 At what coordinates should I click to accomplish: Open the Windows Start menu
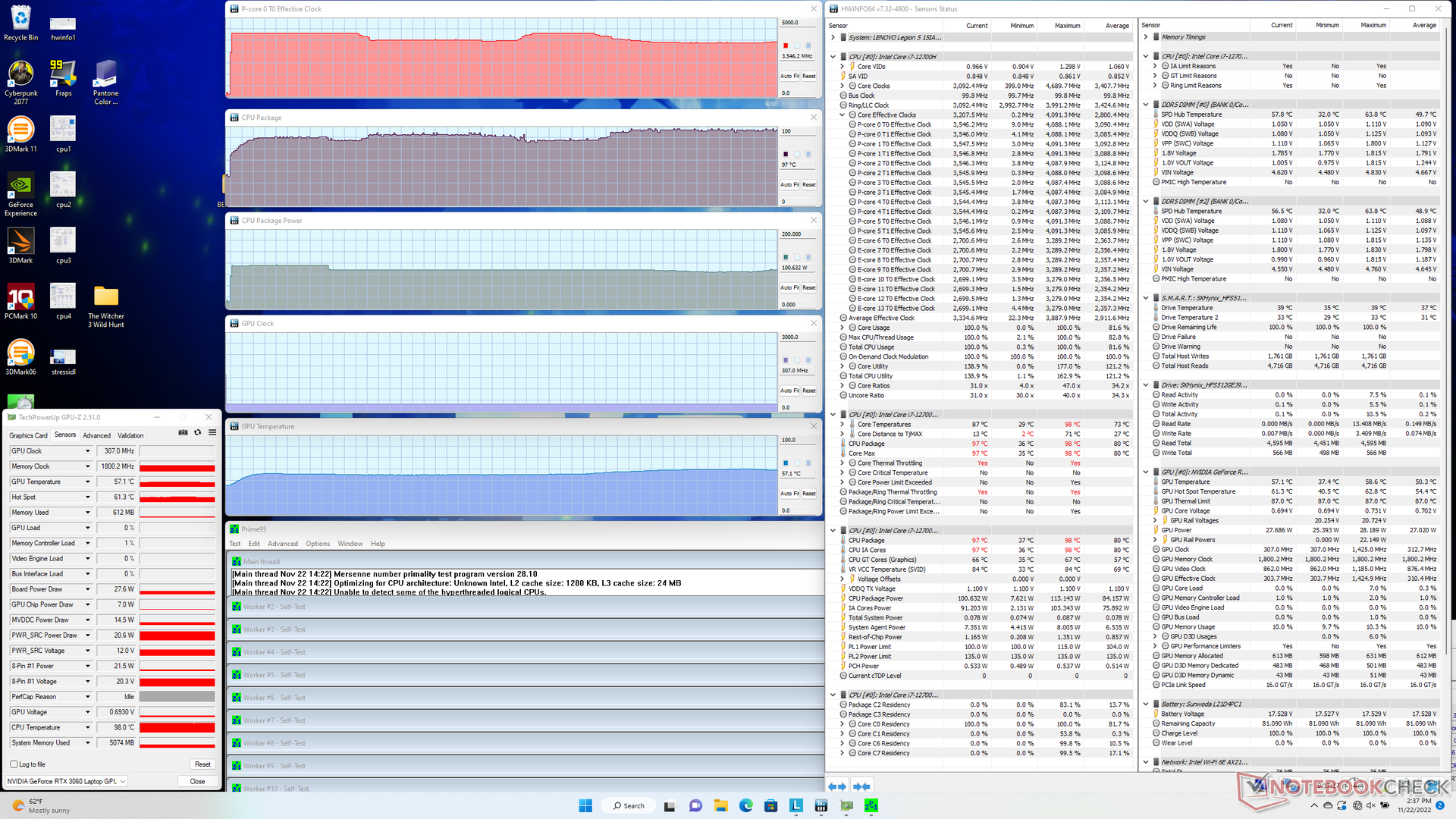[x=585, y=805]
